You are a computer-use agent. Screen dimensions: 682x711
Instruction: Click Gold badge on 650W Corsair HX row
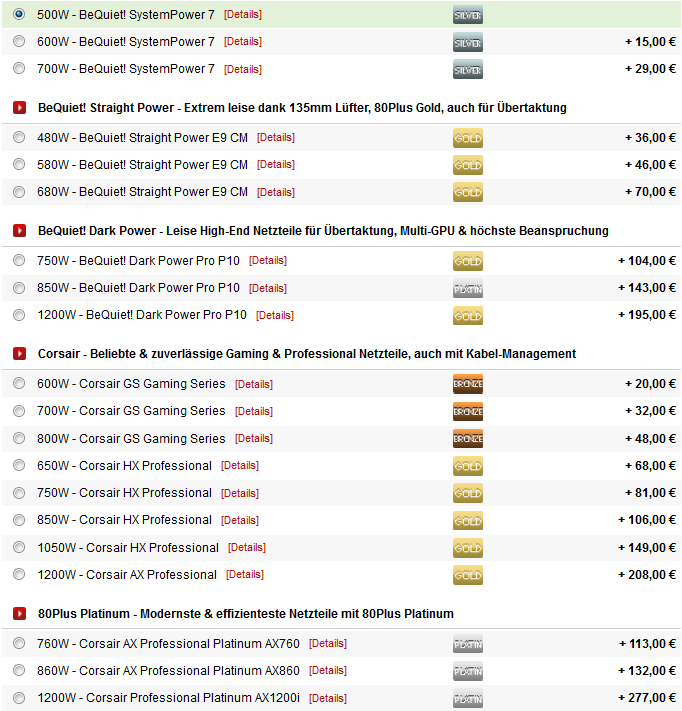click(x=468, y=466)
